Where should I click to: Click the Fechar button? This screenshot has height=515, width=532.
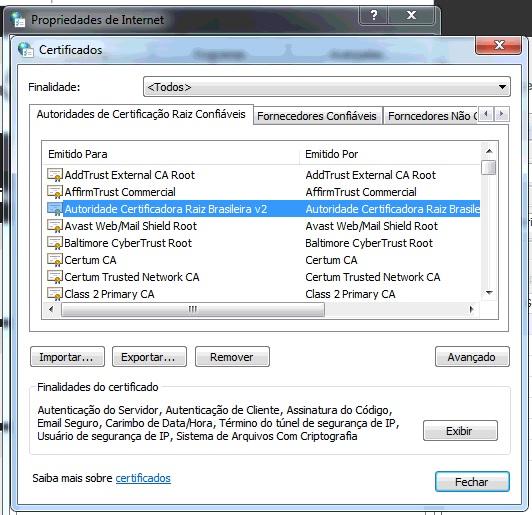472,481
